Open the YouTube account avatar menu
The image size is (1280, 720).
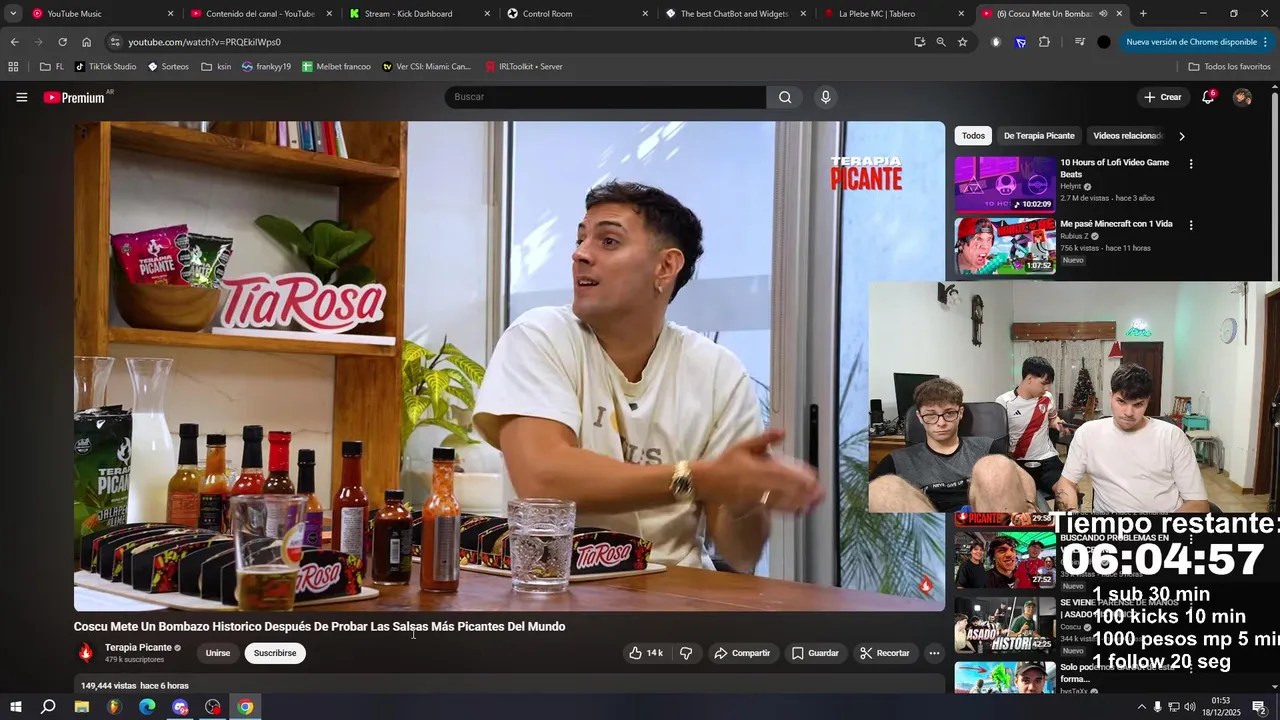pos(1242,97)
